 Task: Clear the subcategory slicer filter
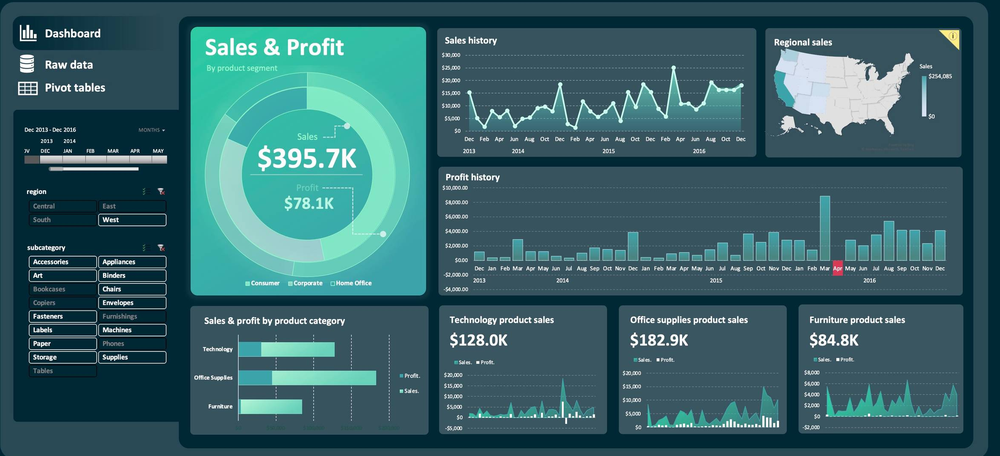(x=161, y=247)
